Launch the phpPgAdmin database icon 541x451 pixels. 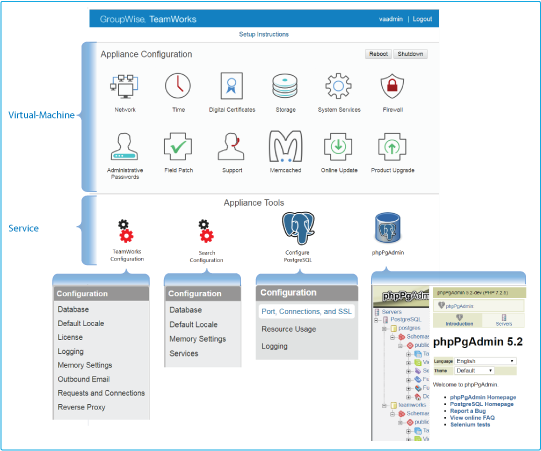[x=387, y=228]
